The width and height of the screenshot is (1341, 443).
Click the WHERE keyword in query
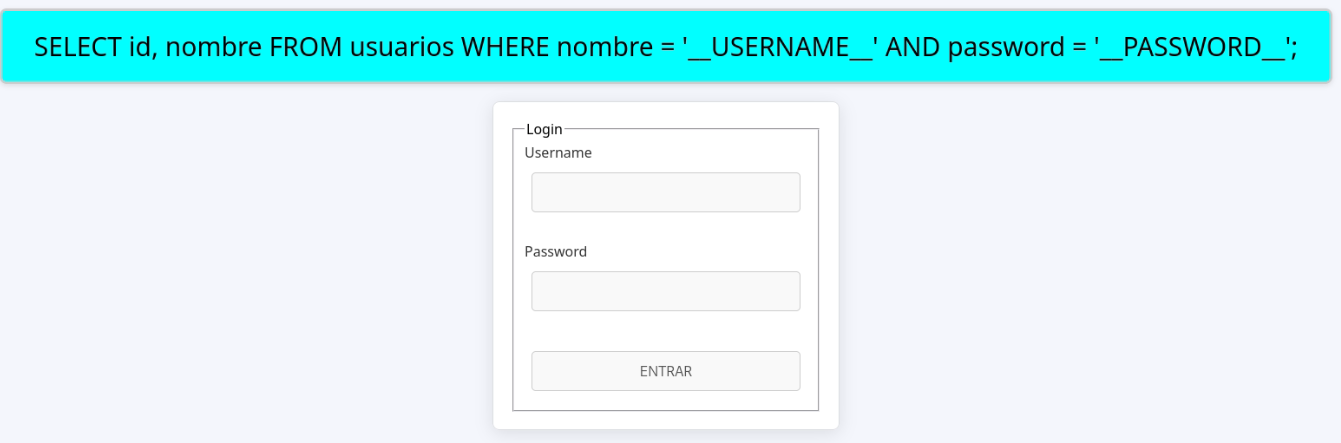(x=502, y=47)
